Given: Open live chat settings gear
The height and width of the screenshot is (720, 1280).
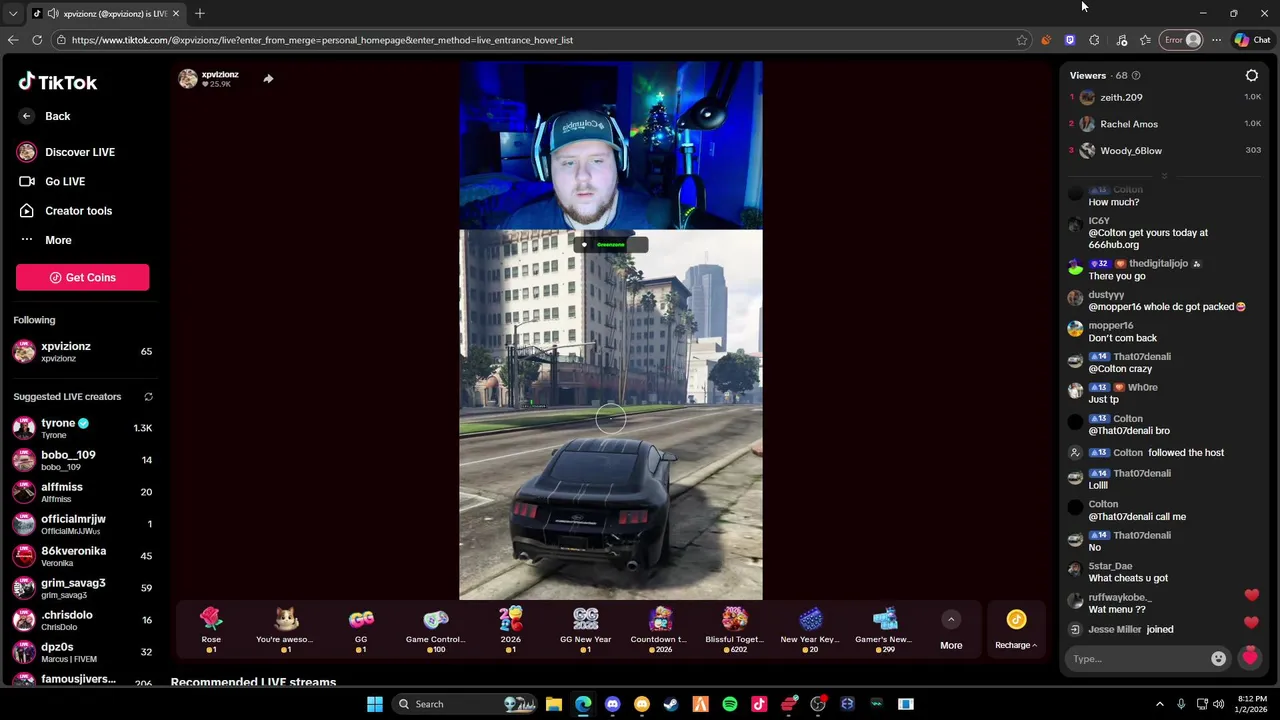Looking at the screenshot, I should [x=1252, y=76].
